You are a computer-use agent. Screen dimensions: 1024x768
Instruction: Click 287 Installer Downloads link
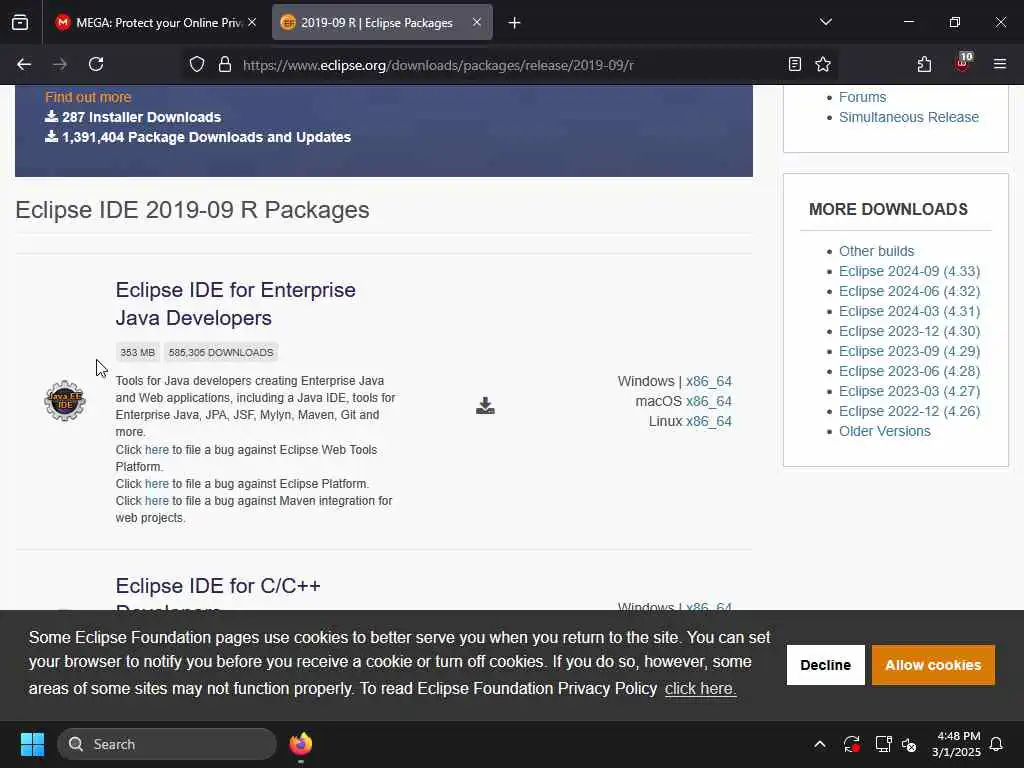133,117
